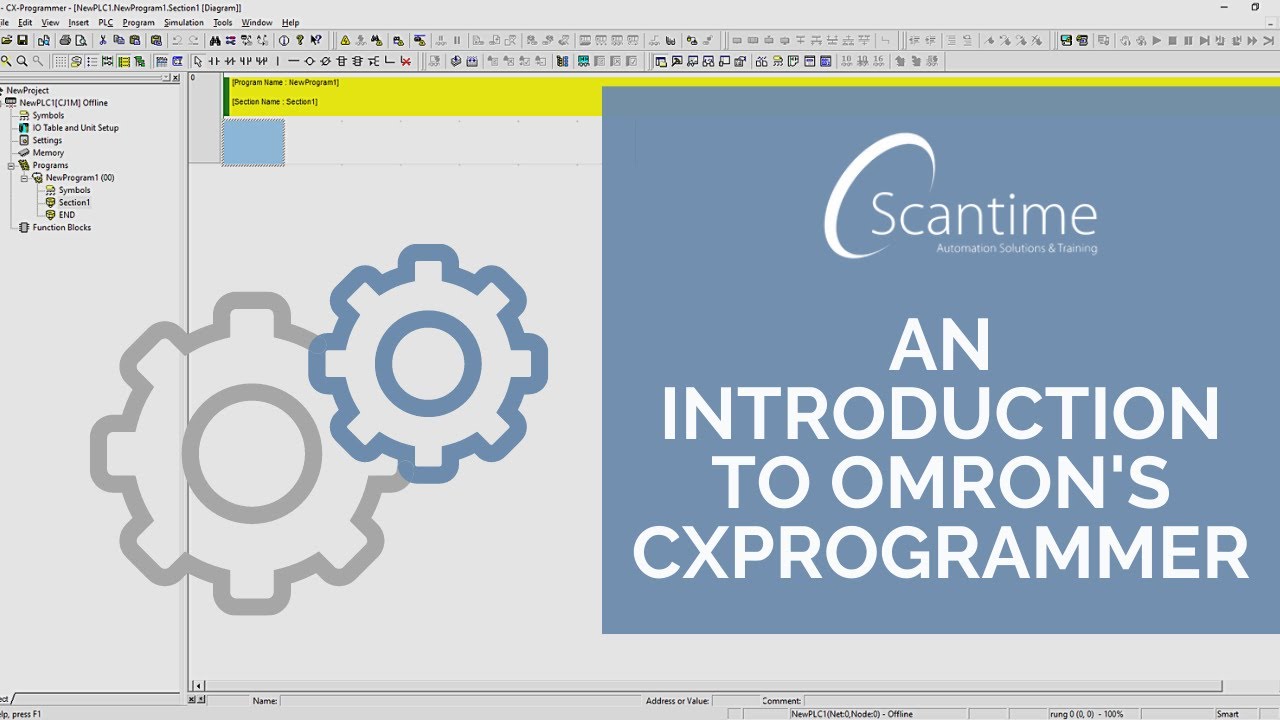Image resolution: width=1280 pixels, height=720 pixels.
Task: Click the Pause simulation icon
Action: pyautogui.click(x=1188, y=40)
